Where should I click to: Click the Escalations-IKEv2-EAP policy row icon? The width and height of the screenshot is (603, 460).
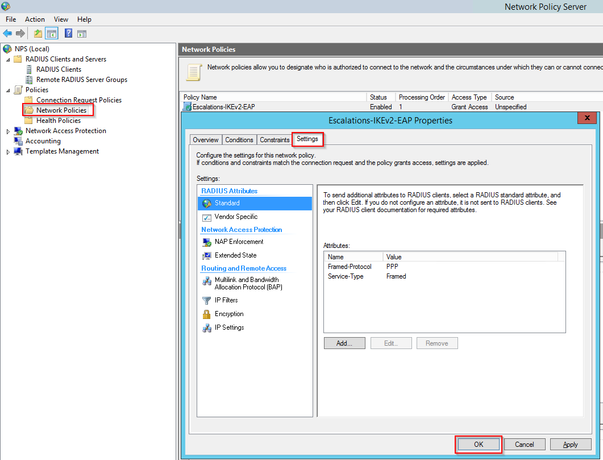point(187,107)
